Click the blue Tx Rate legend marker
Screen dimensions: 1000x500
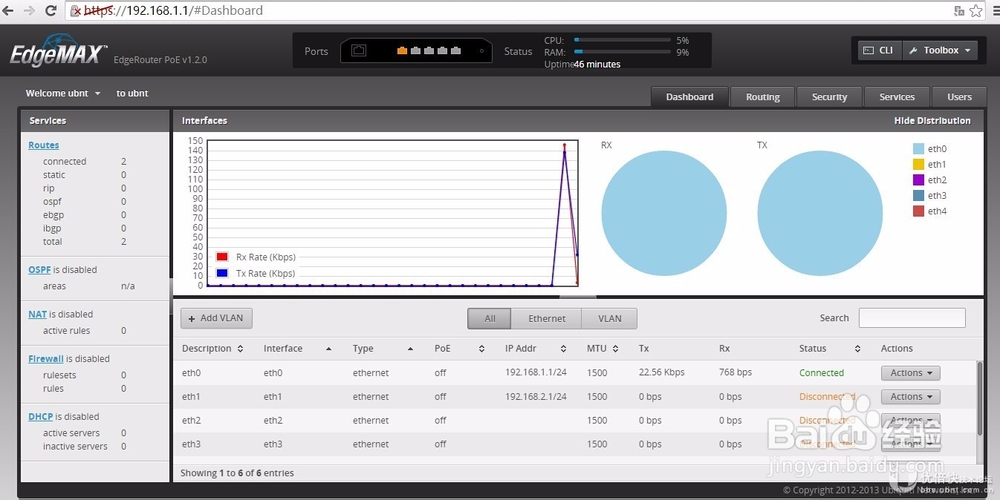pos(222,273)
